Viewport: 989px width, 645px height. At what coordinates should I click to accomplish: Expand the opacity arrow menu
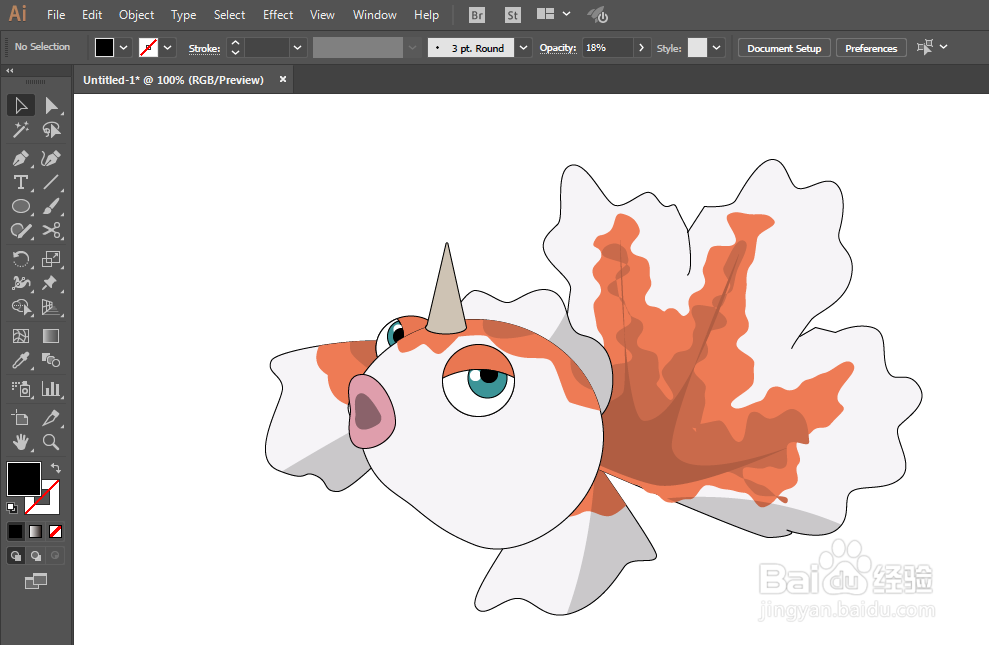tap(641, 48)
